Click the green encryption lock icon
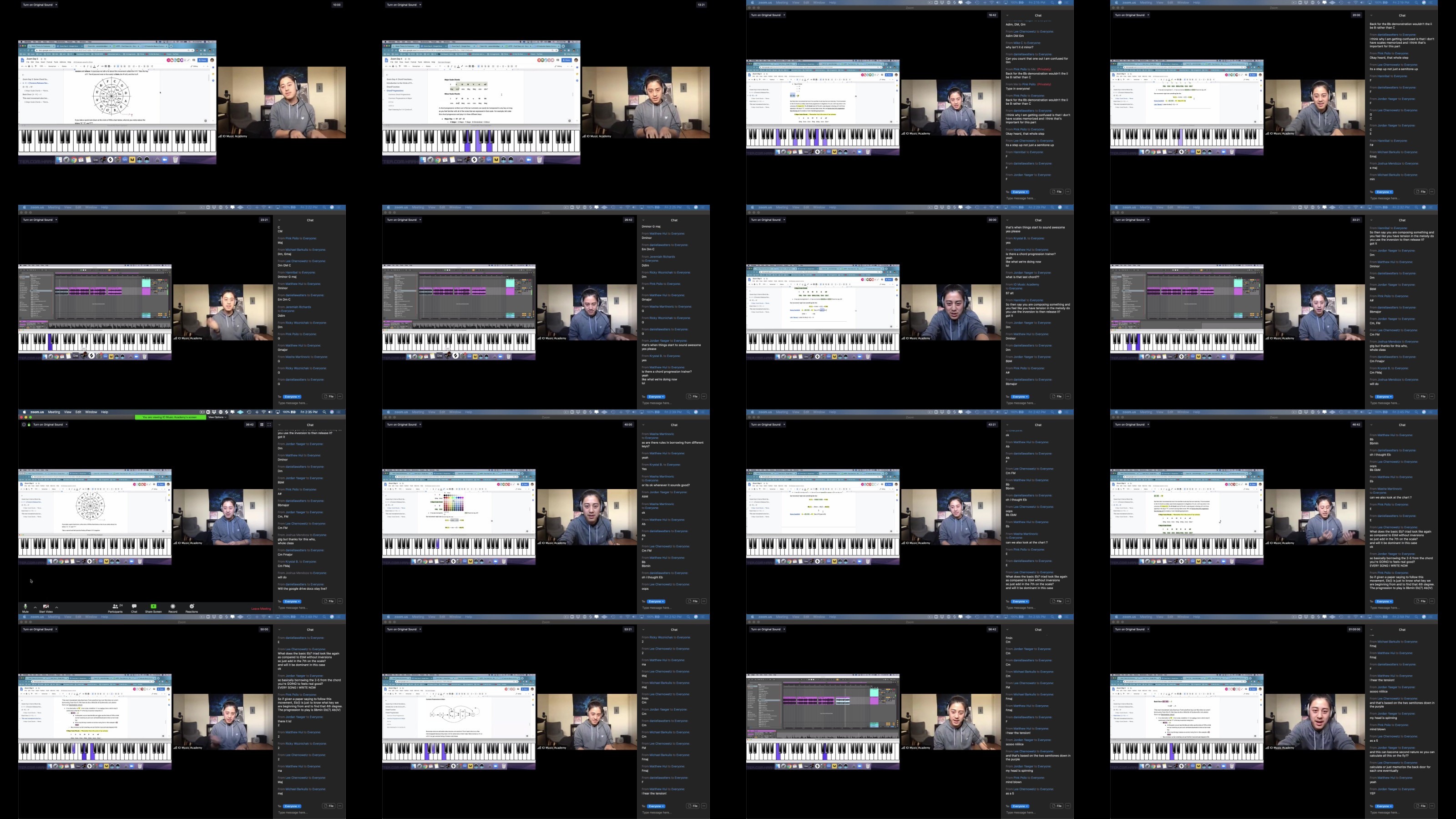1456x819 pixels. [x=29, y=425]
